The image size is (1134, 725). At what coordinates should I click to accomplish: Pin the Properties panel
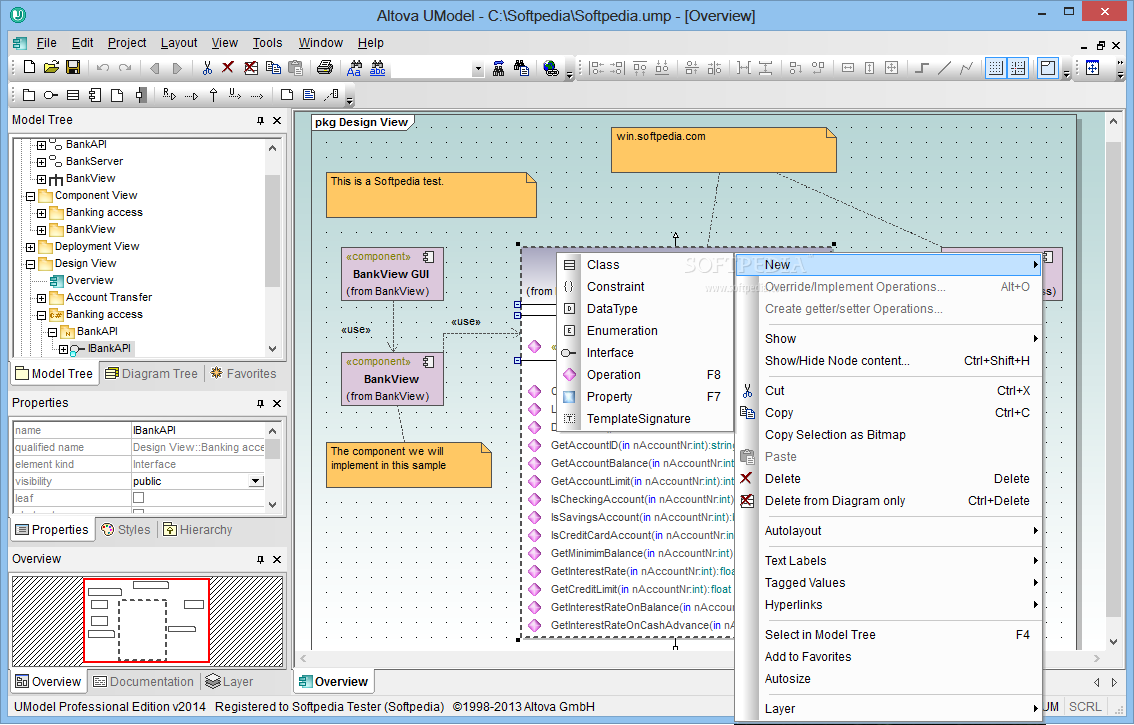(260, 404)
